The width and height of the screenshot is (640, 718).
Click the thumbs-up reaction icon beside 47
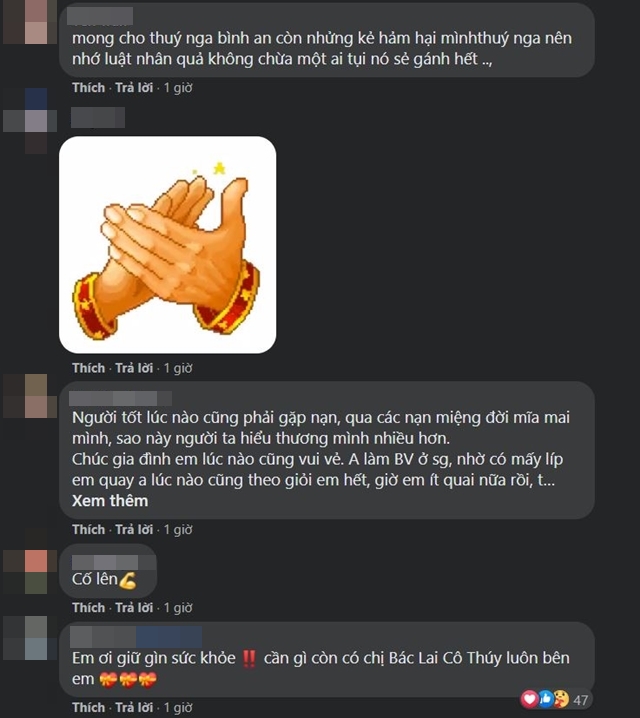coord(546,699)
